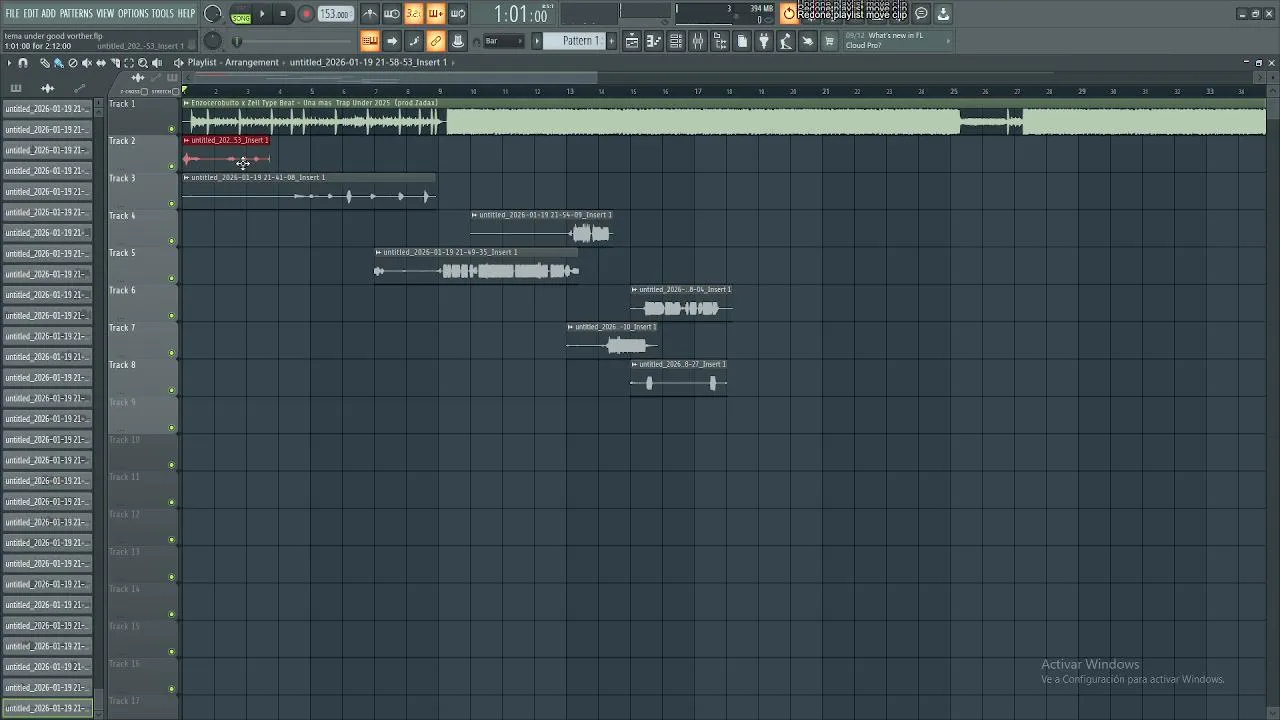
Task: Select the Slice tool
Action: pos(115,63)
